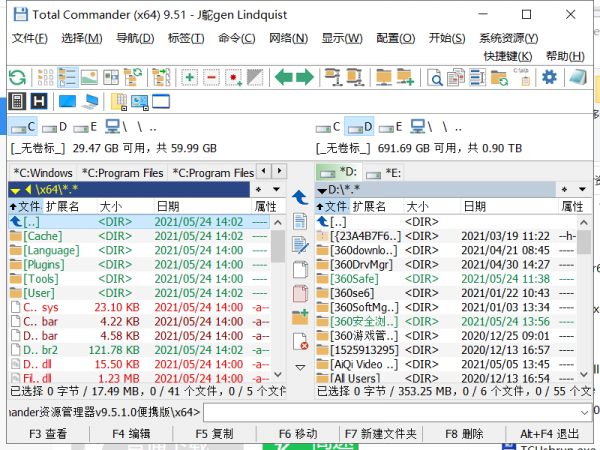Open the search files magnifier icon
This screenshot has height=450, width=600.
[x=435, y=77]
